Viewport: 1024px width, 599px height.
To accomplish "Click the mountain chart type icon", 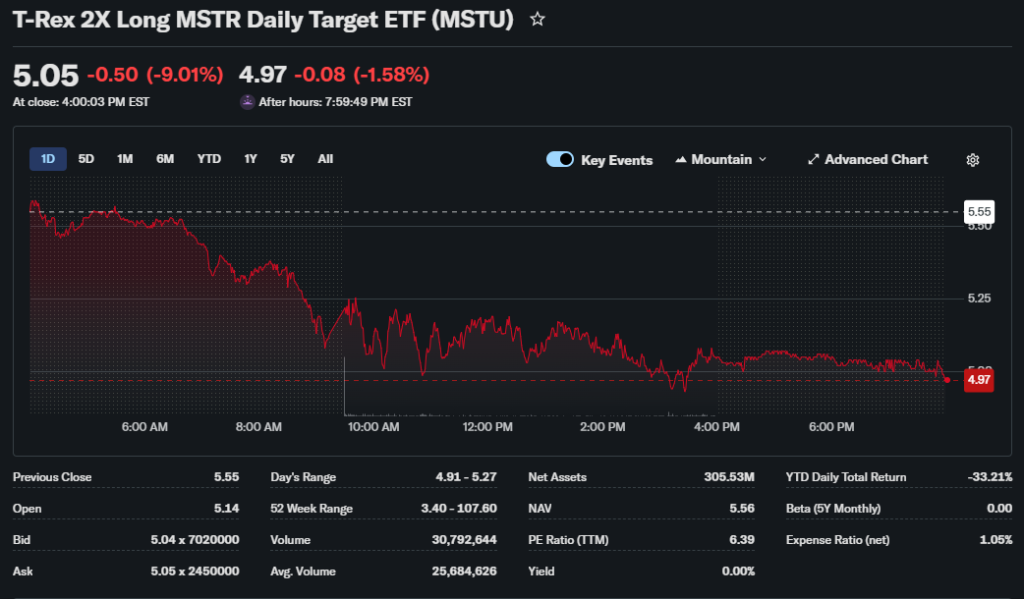I will pos(681,160).
